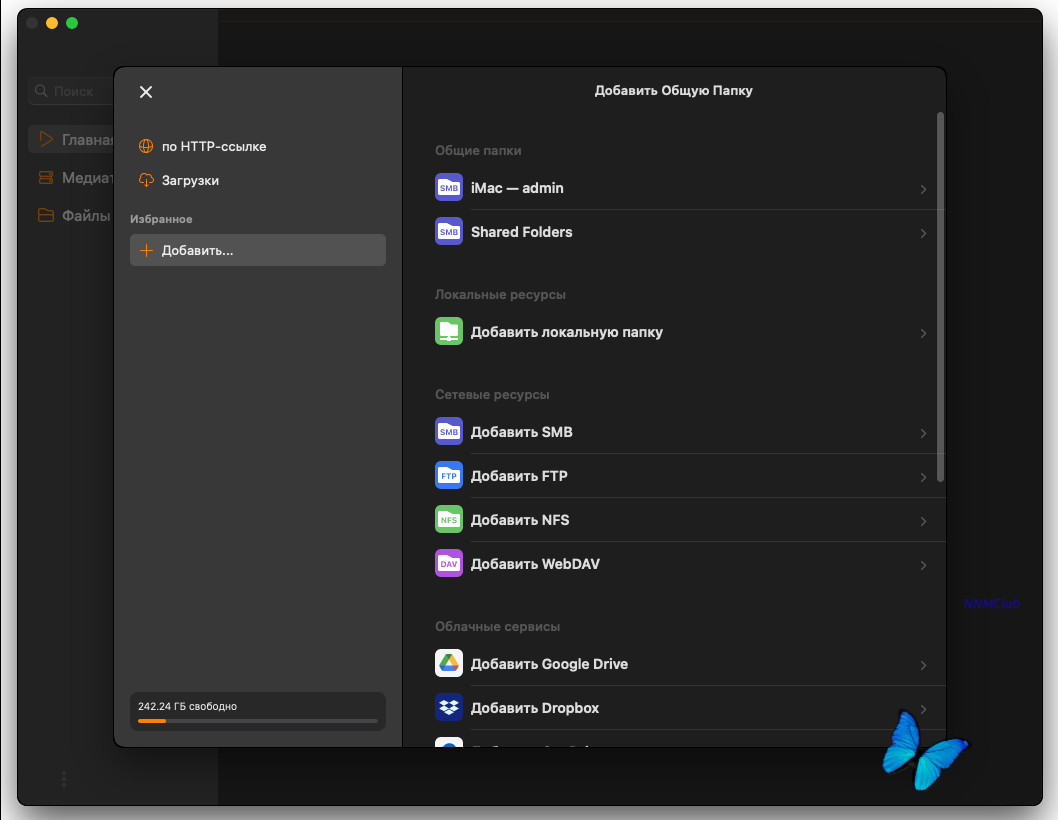Click the SMB icon for Shared Folders
Image resolution: width=1058 pixels, height=820 pixels.
click(x=449, y=231)
